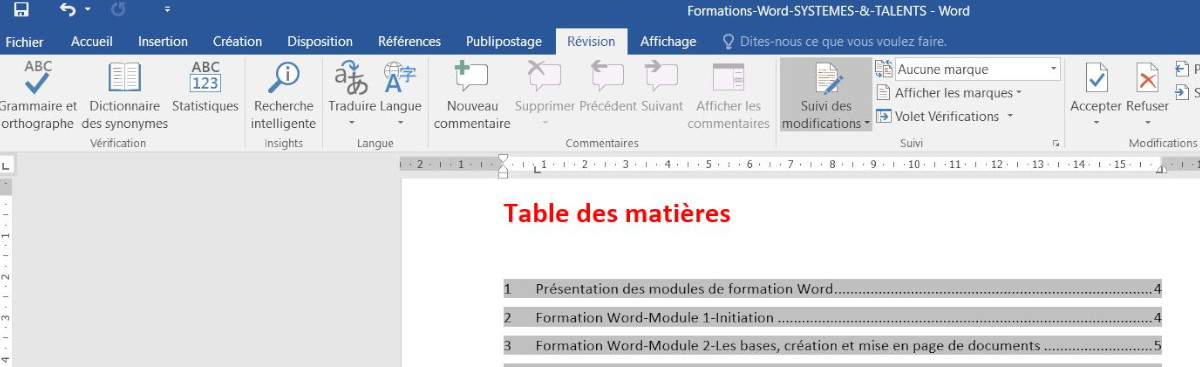
Task: Open the Fichier menu
Action: (x=24, y=42)
